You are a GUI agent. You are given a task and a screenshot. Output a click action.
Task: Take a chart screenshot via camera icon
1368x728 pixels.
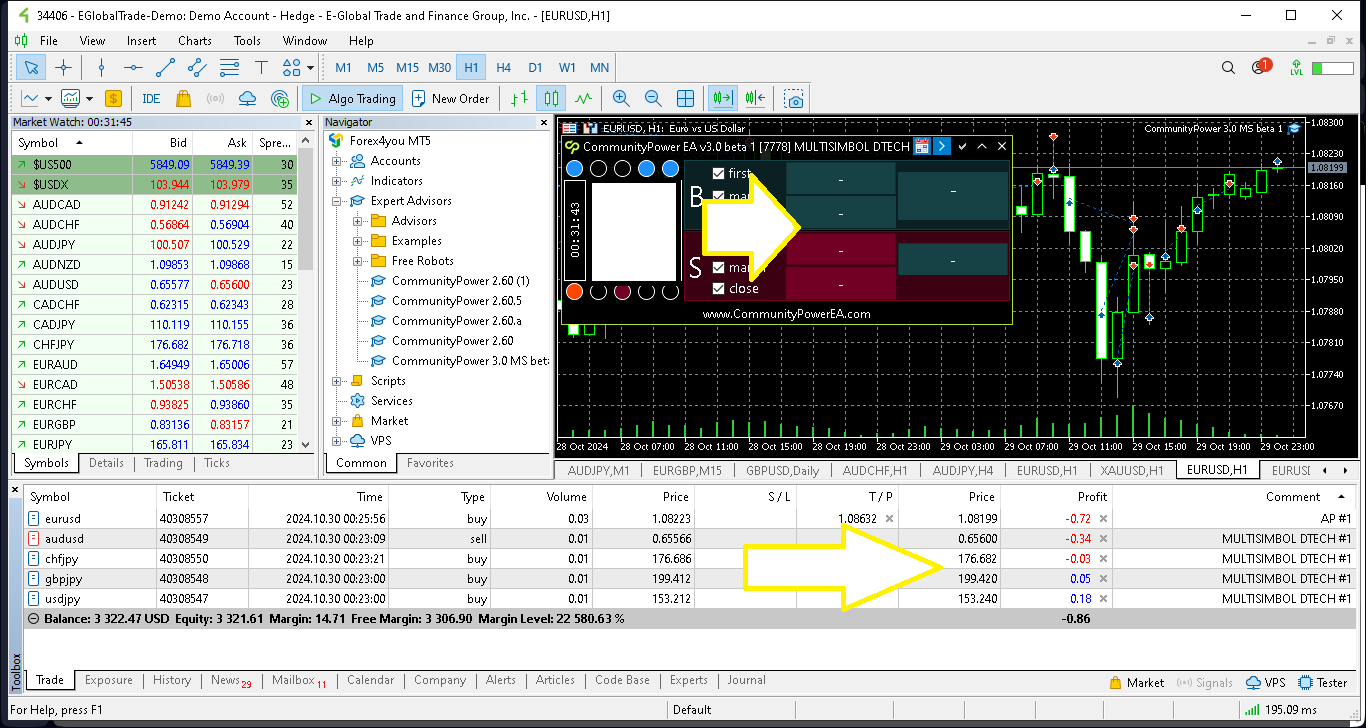(794, 99)
